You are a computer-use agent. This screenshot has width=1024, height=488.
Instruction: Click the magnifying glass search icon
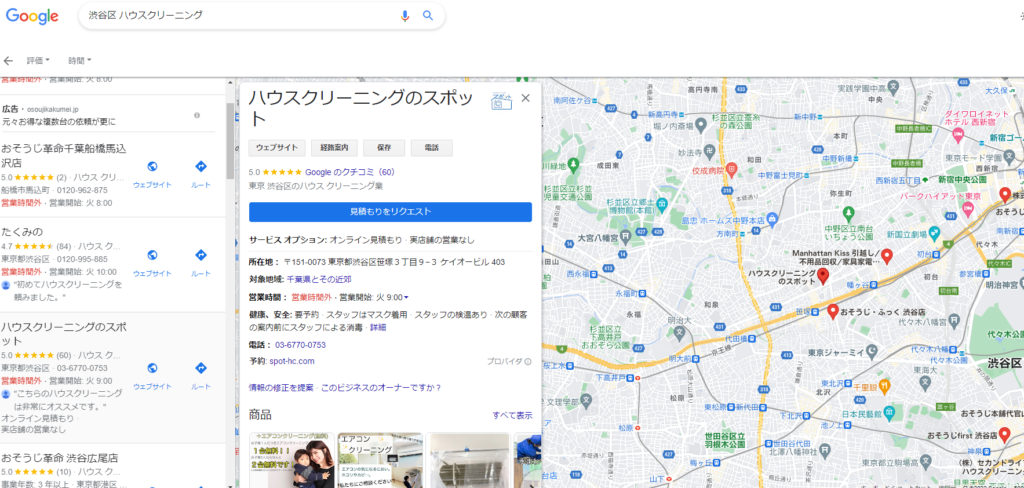[428, 16]
